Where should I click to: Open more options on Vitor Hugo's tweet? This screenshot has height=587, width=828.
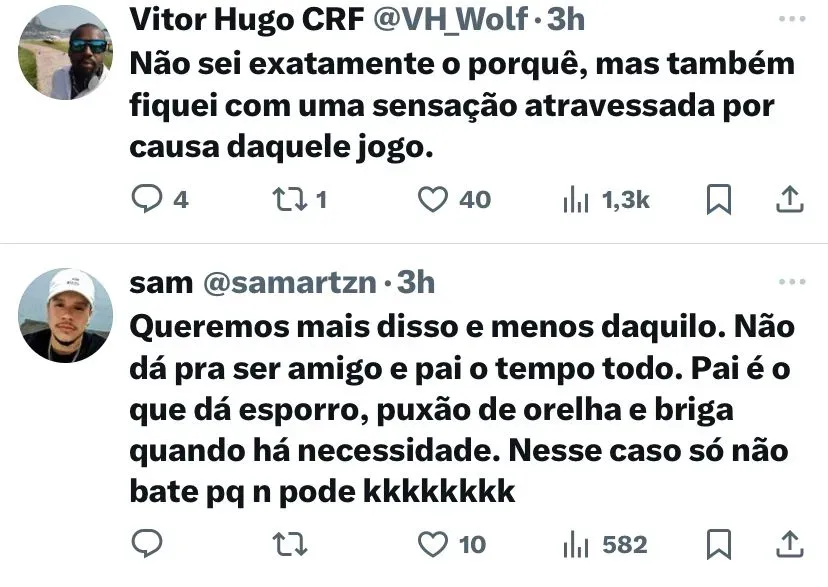point(792,19)
